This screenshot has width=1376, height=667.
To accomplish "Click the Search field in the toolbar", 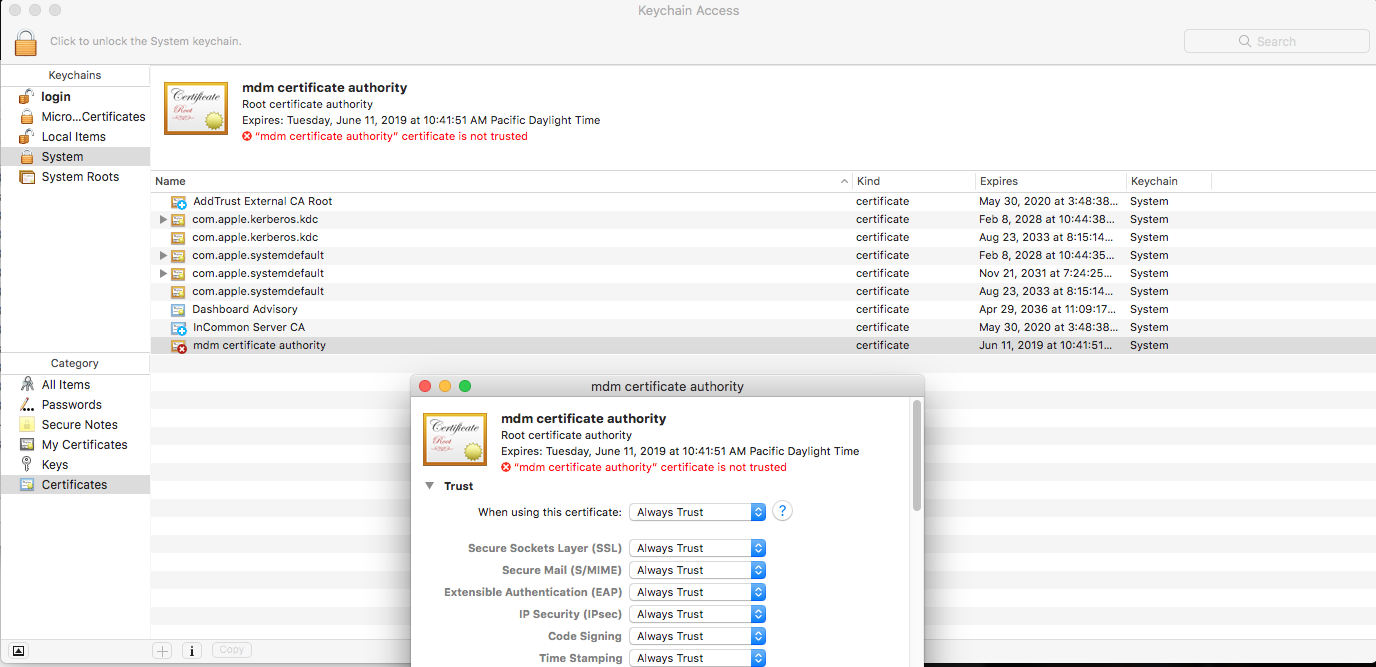I will (1276, 41).
